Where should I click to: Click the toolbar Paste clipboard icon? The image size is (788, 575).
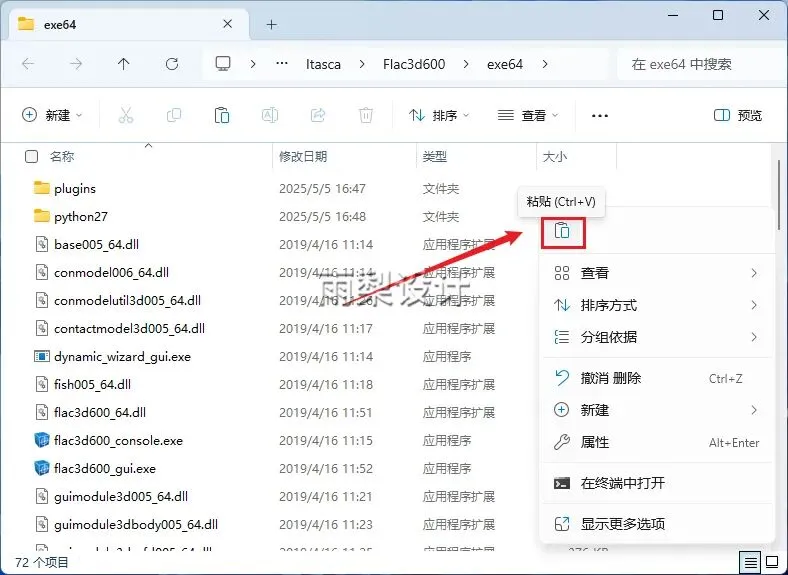coord(222,116)
